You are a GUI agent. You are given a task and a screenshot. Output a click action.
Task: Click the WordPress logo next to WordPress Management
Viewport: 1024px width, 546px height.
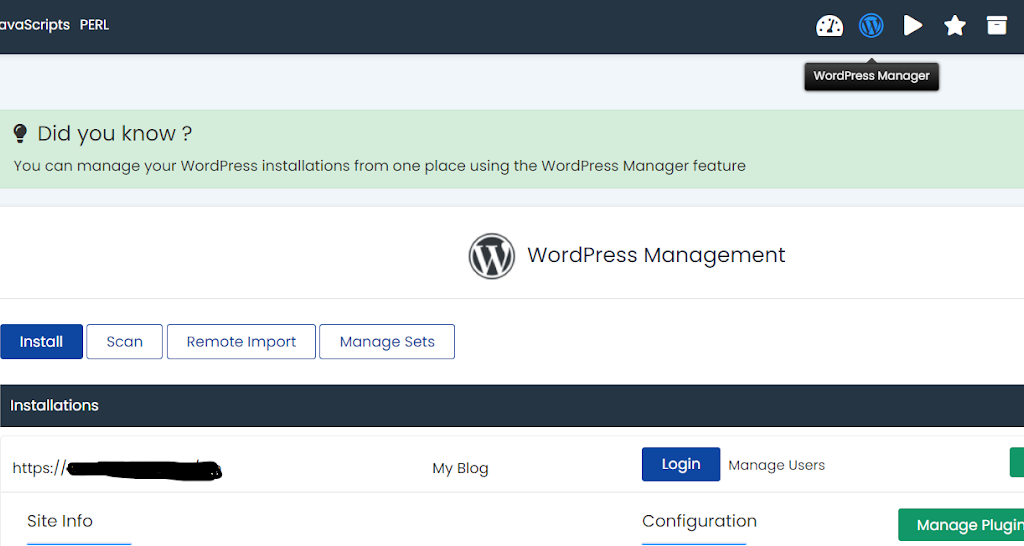[492, 256]
